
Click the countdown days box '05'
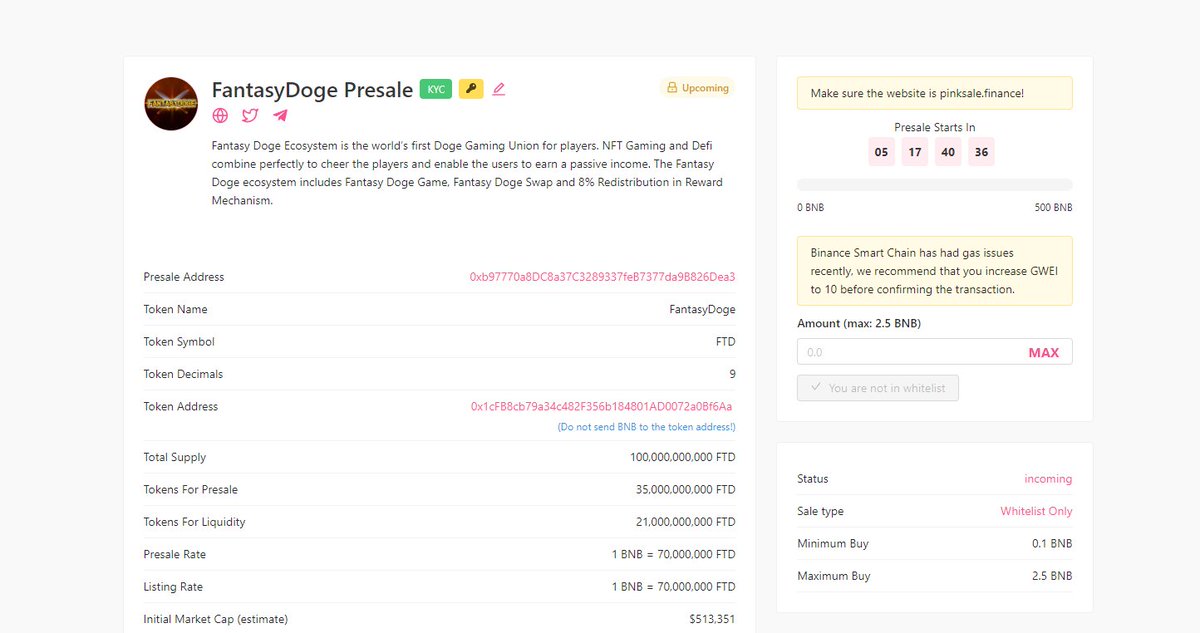coord(881,152)
